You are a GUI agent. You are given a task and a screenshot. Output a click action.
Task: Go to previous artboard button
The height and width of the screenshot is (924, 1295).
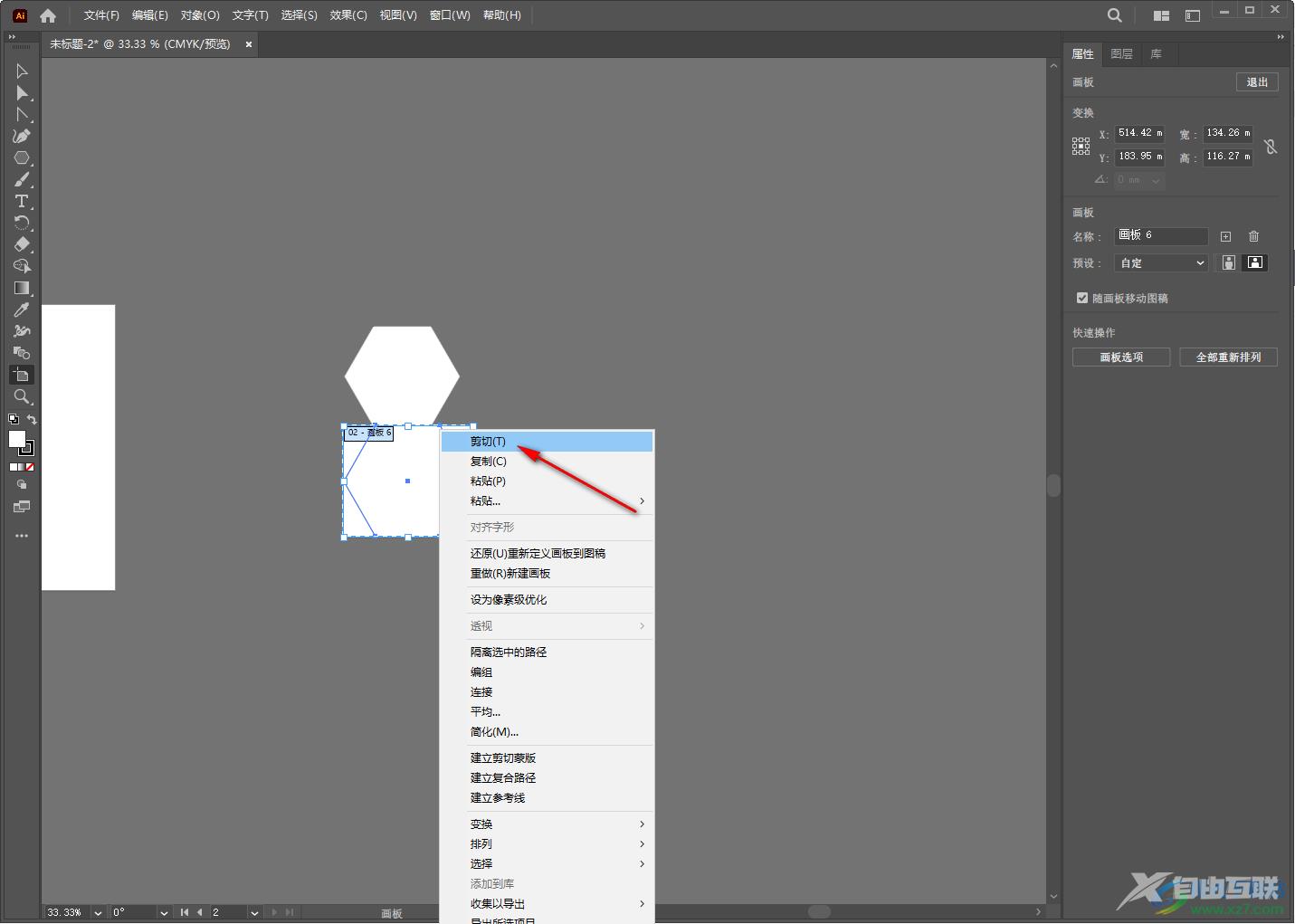200,912
